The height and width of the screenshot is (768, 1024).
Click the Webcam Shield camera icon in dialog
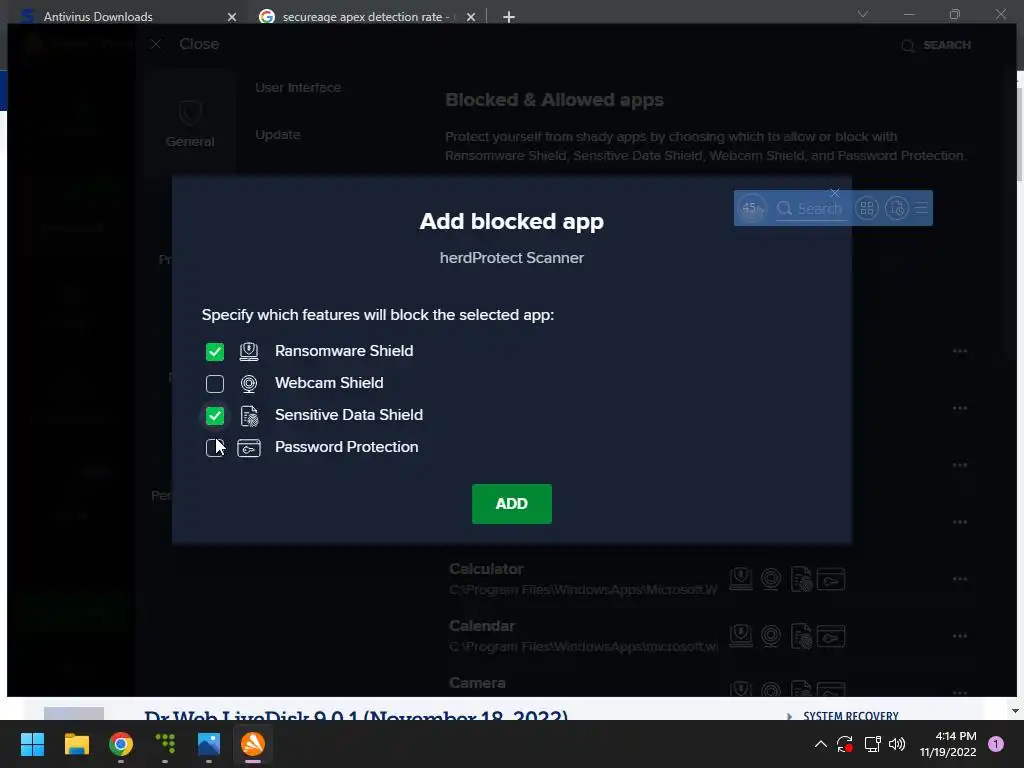(x=249, y=383)
